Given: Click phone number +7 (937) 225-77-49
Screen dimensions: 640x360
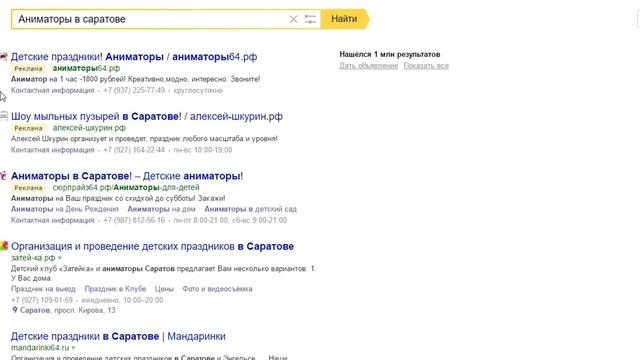Looking at the screenshot, I should coord(134,90).
